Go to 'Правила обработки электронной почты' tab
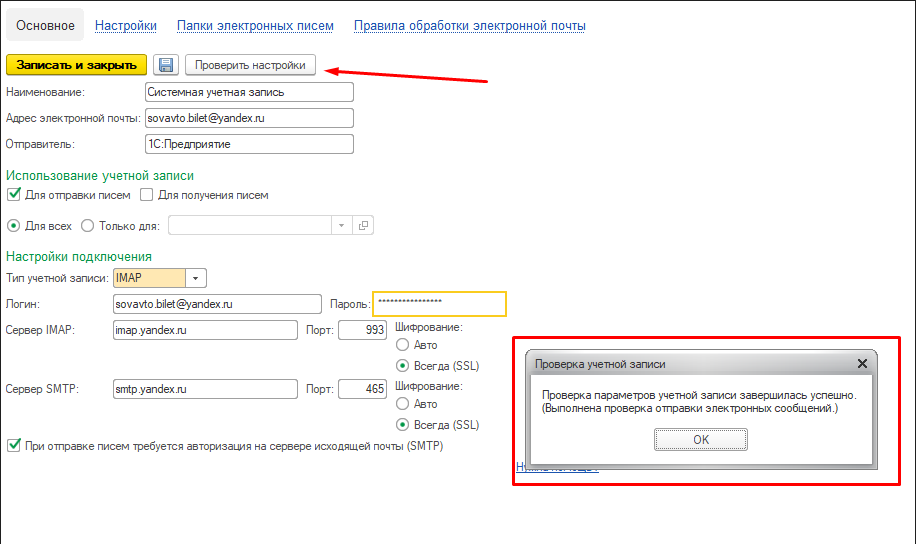The width and height of the screenshot is (916, 544). (469, 26)
